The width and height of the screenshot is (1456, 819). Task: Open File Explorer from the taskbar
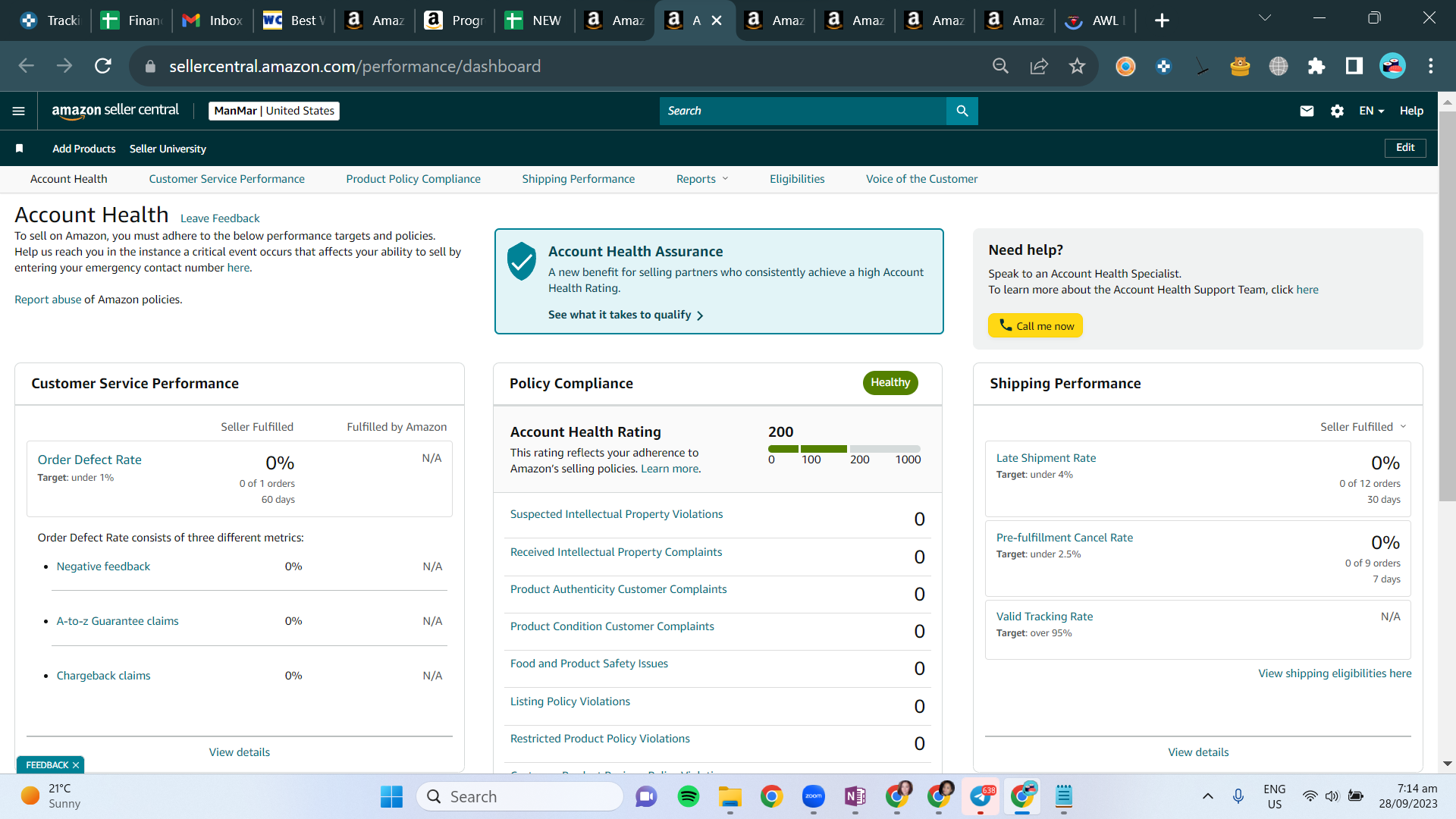[730, 796]
